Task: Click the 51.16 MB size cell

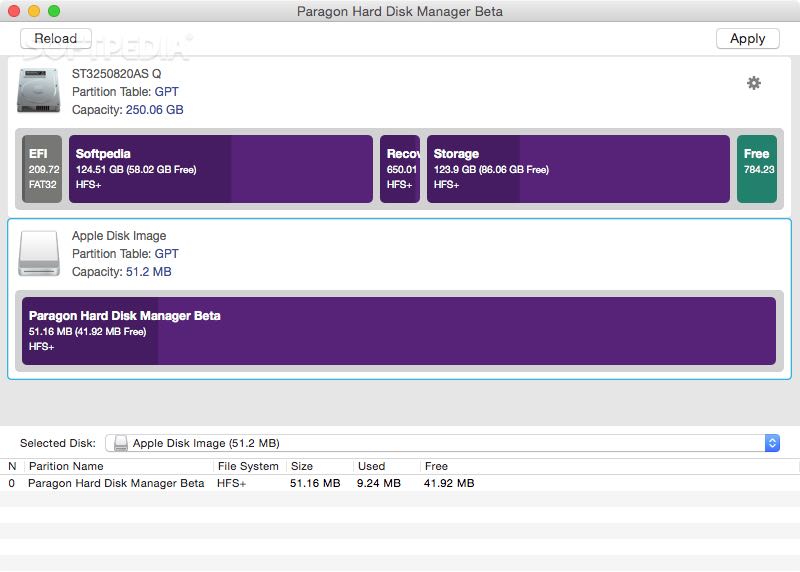Action: coord(315,483)
